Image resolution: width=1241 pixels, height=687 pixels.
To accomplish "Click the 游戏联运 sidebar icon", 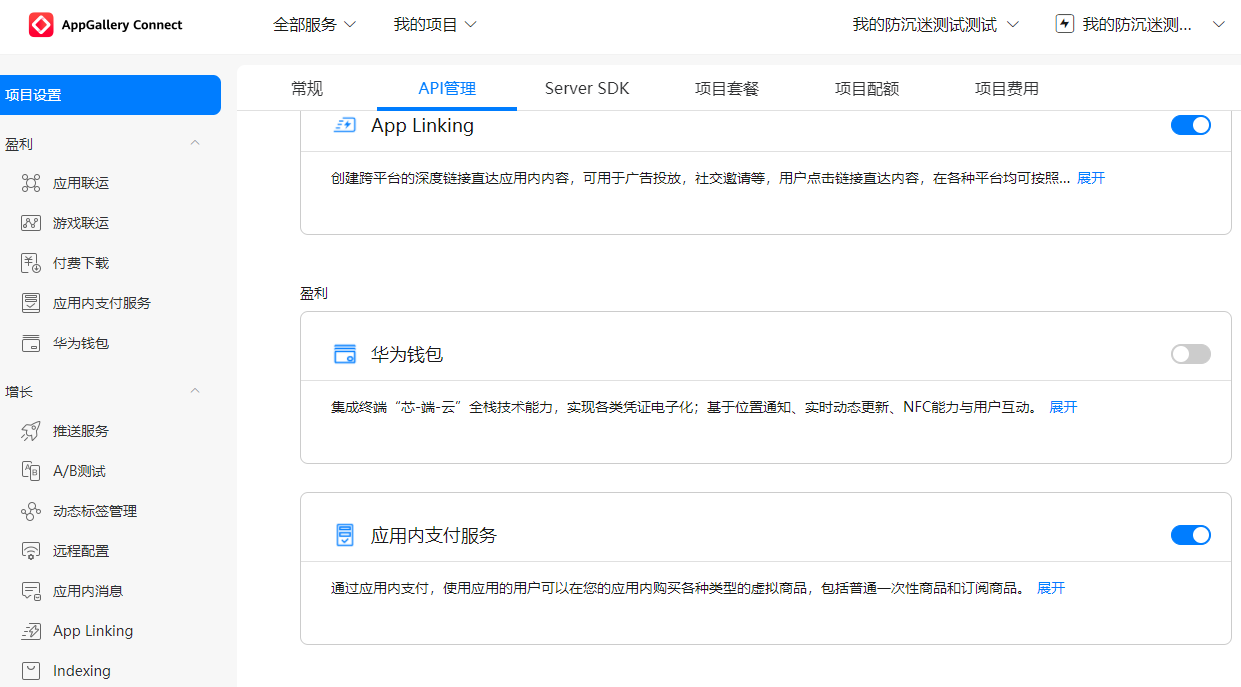I will pos(31,223).
